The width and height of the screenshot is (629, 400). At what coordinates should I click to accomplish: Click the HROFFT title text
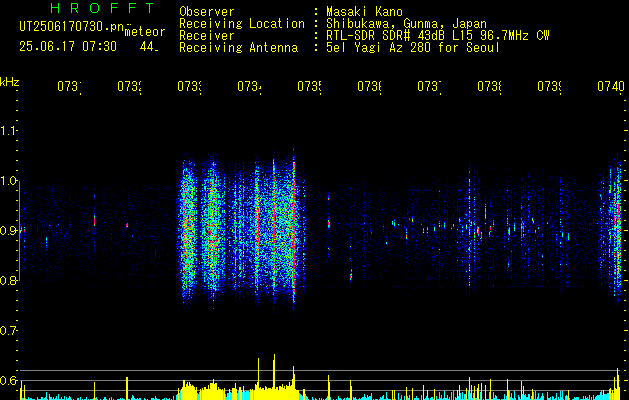[x=103, y=8]
